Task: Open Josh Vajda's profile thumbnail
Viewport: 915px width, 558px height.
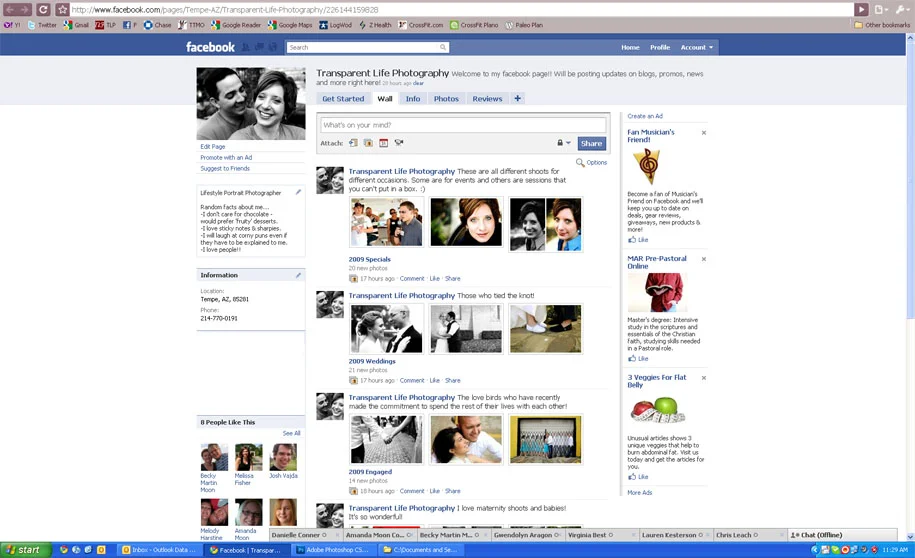Action: (283, 457)
